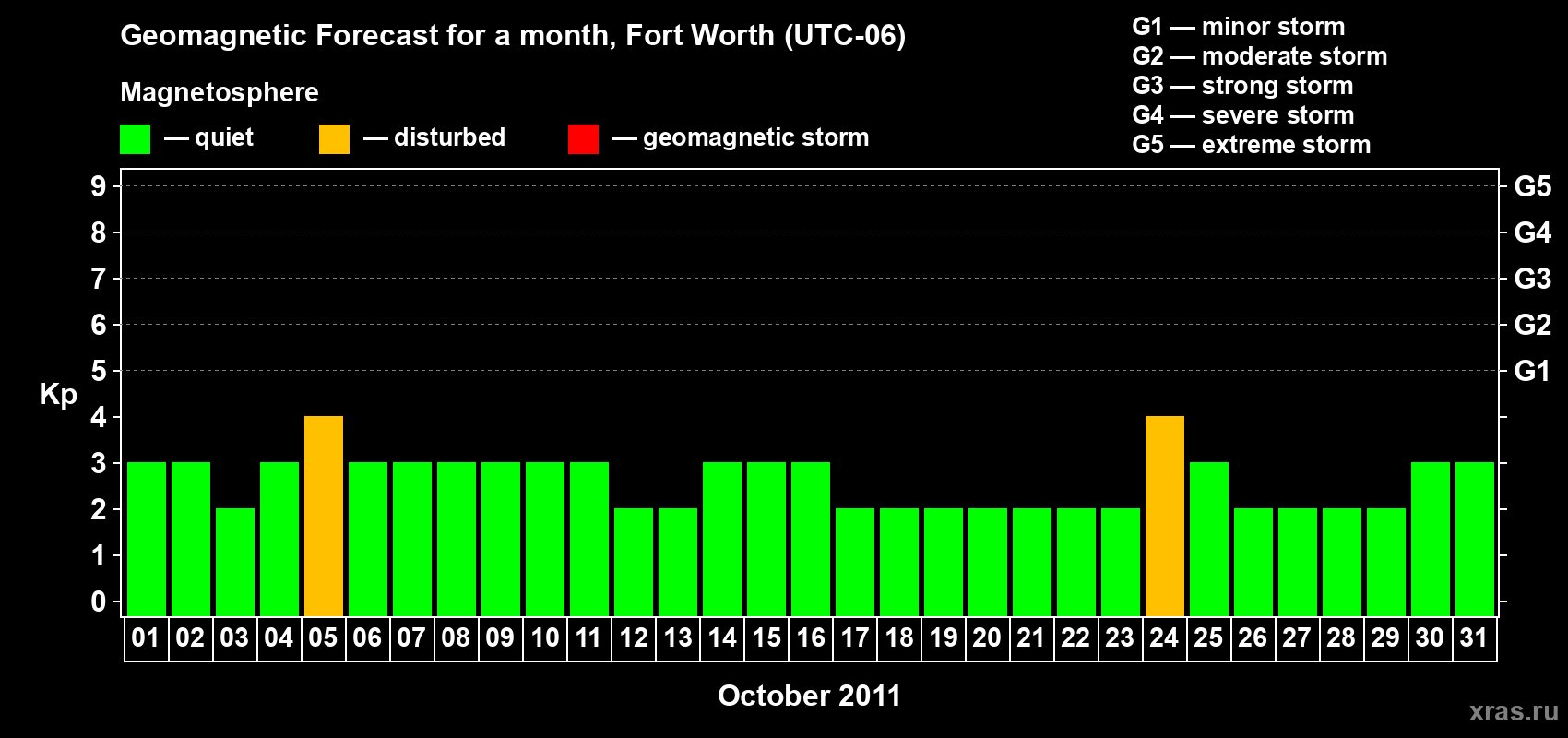1568x738 pixels.
Task: Click the chart title Geomagnetic Forecast text
Action: [513, 35]
